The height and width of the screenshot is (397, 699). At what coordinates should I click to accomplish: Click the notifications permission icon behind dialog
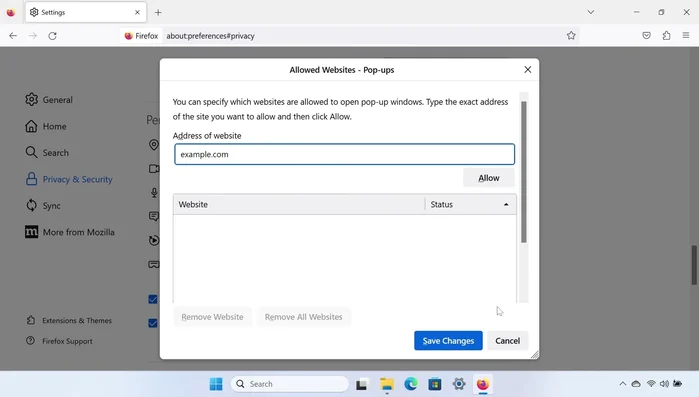154,216
